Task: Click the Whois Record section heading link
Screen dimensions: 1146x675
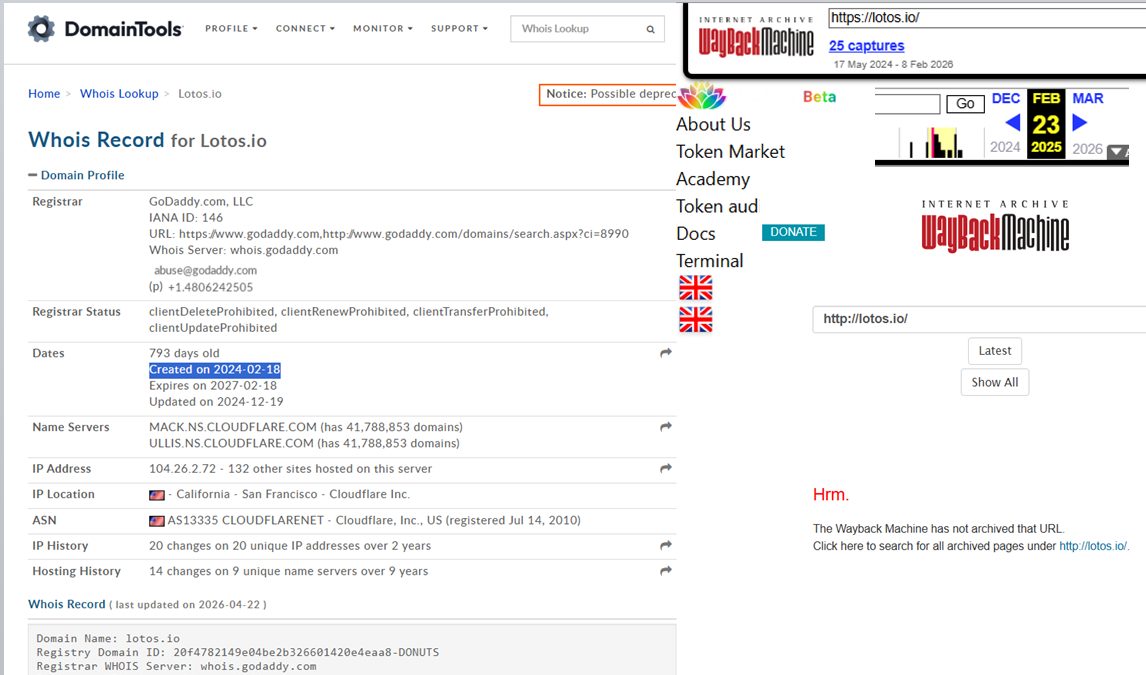Action: coord(67,604)
